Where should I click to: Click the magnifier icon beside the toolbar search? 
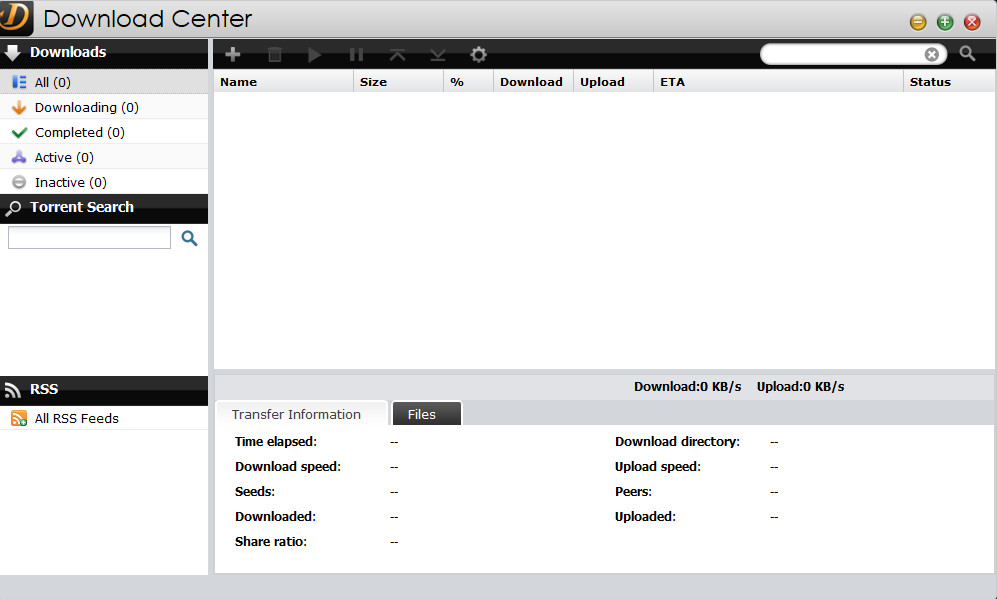[x=967, y=54]
